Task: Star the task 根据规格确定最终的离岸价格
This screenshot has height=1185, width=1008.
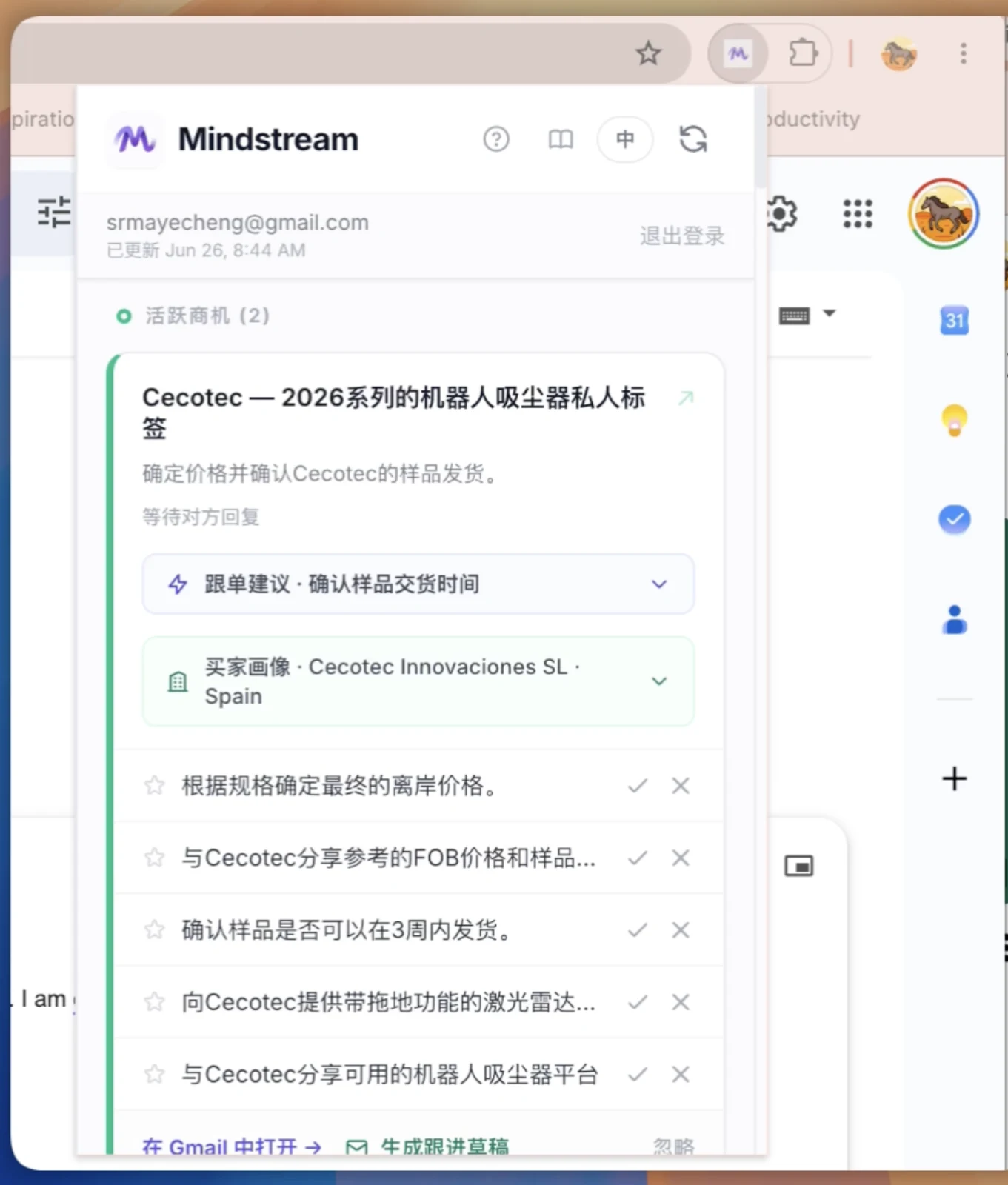Action: [x=154, y=785]
